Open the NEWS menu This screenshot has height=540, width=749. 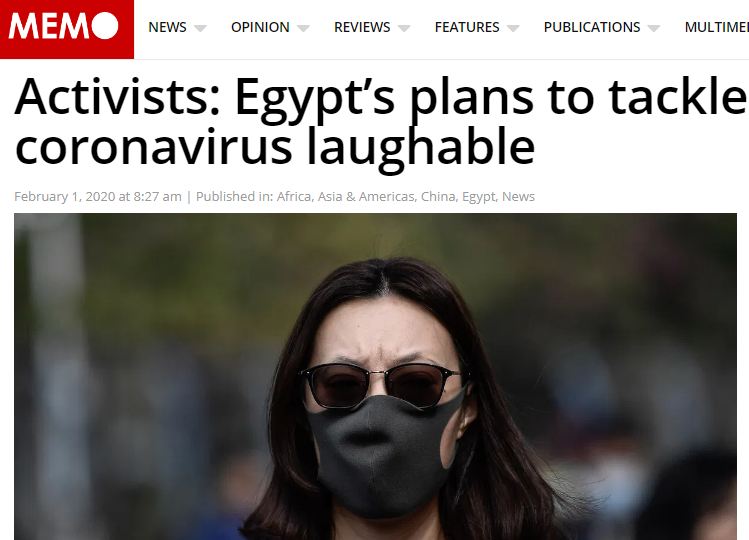tap(167, 27)
